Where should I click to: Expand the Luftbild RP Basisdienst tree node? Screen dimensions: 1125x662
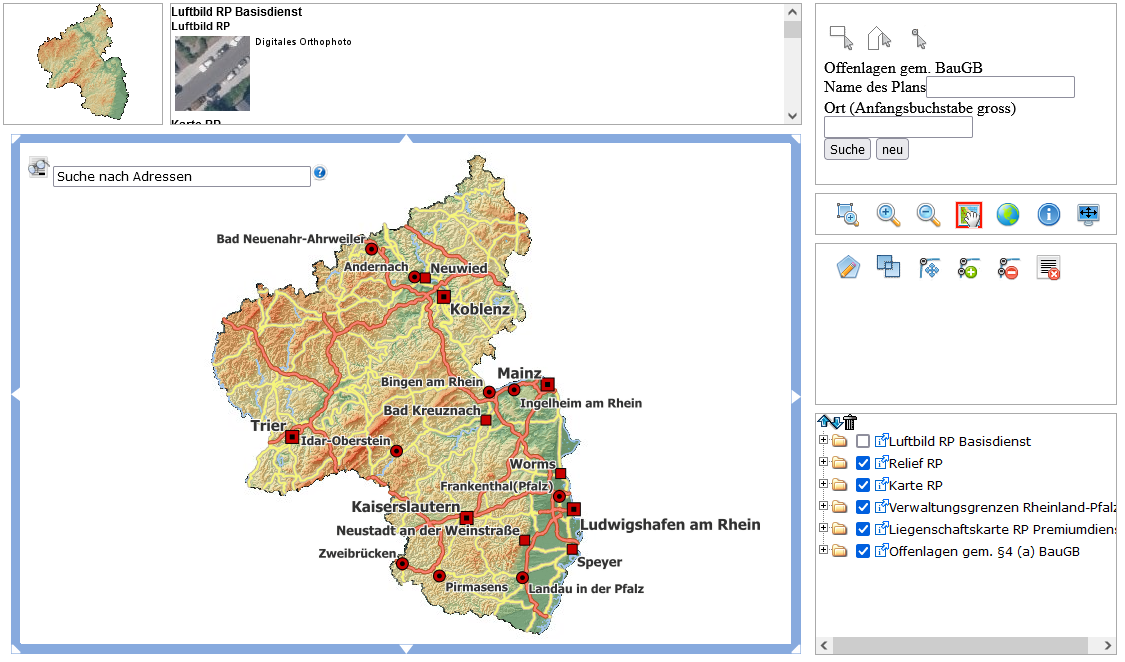tap(823, 440)
